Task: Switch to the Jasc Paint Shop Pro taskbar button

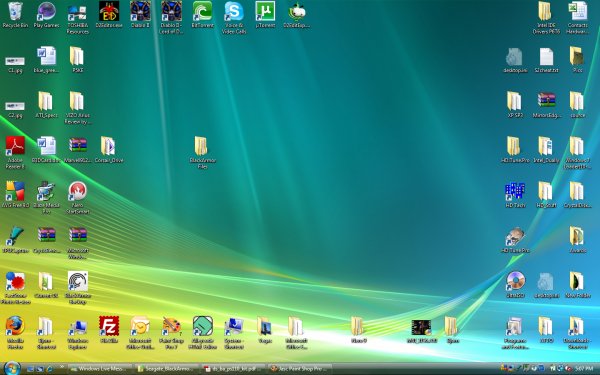Action: click(x=300, y=369)
